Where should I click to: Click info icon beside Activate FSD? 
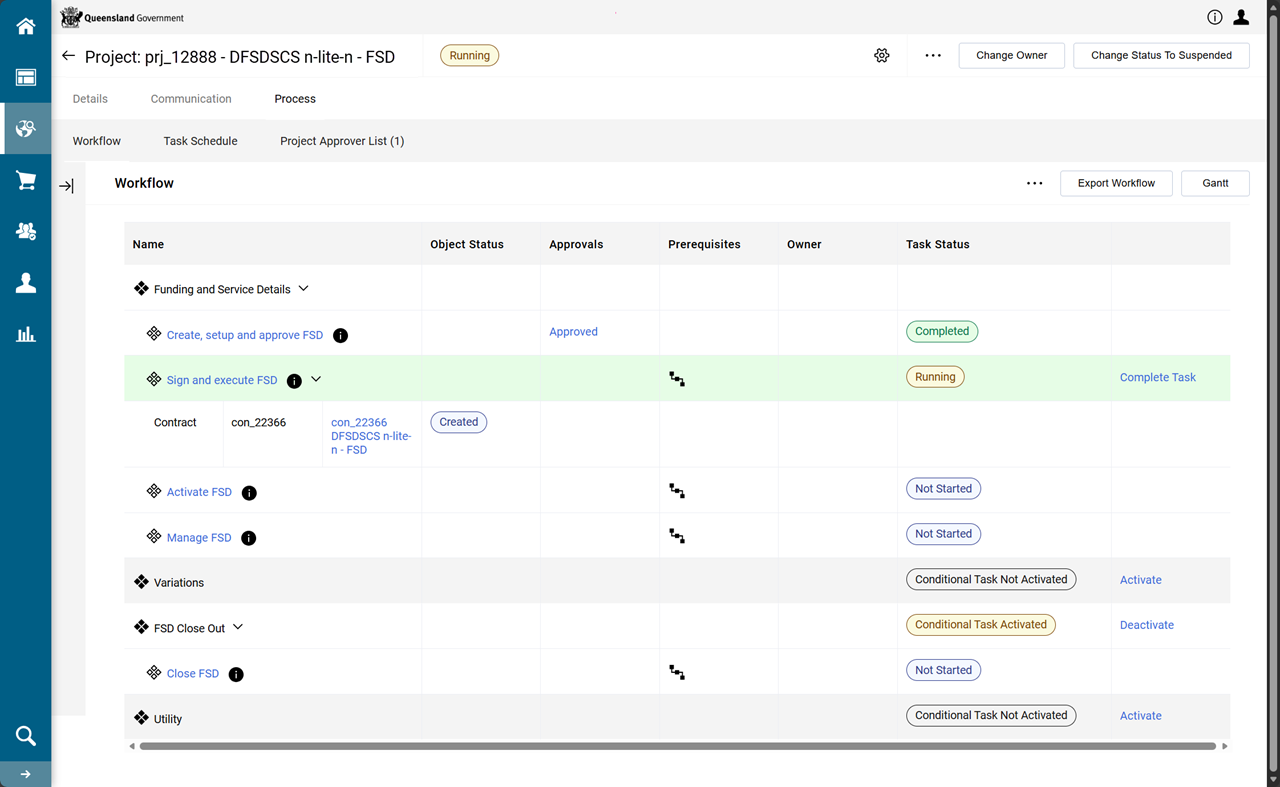(250, 493)
